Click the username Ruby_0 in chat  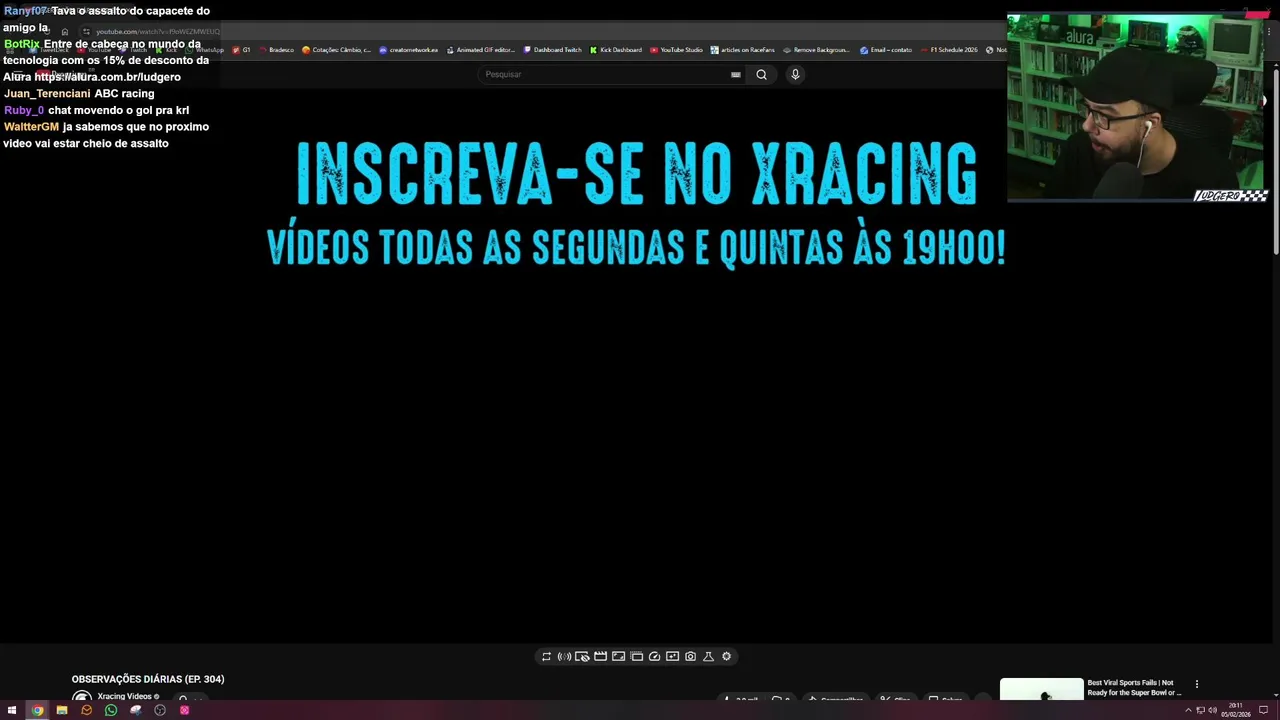[24, 110]
